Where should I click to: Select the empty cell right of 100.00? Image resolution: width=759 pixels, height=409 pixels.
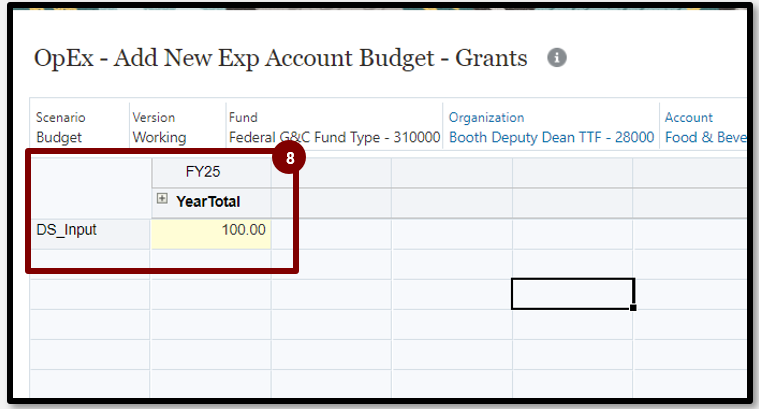tap(330, 230)
